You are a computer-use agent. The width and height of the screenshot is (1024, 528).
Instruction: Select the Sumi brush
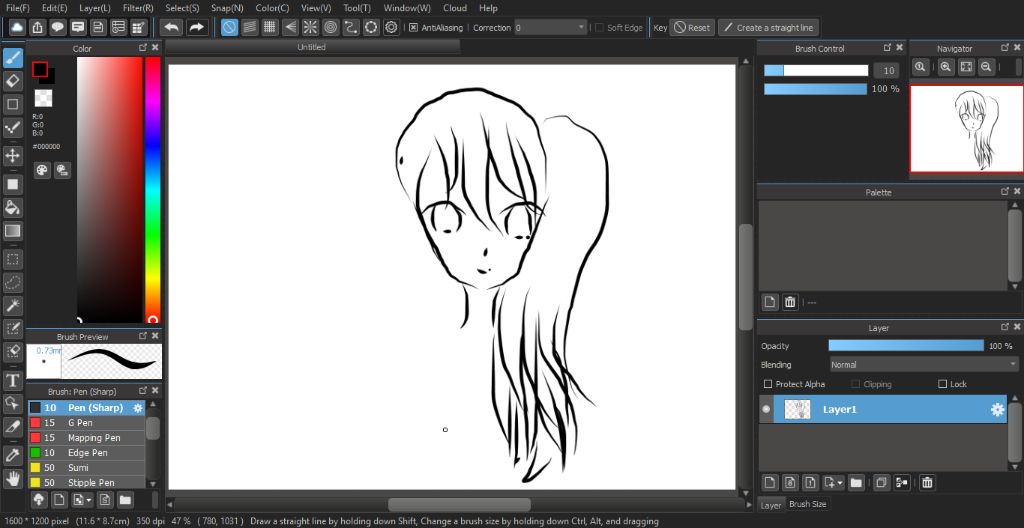click(x=86, y=468)
